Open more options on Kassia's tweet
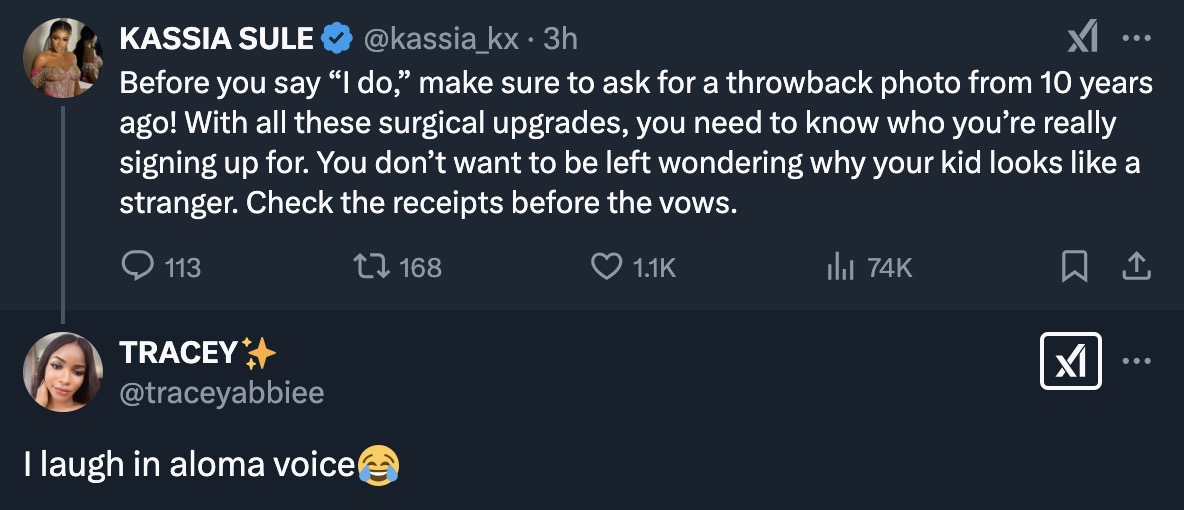Image resolution: width=1184 pixels, height=510 pixels. (x=1136, y=39)
